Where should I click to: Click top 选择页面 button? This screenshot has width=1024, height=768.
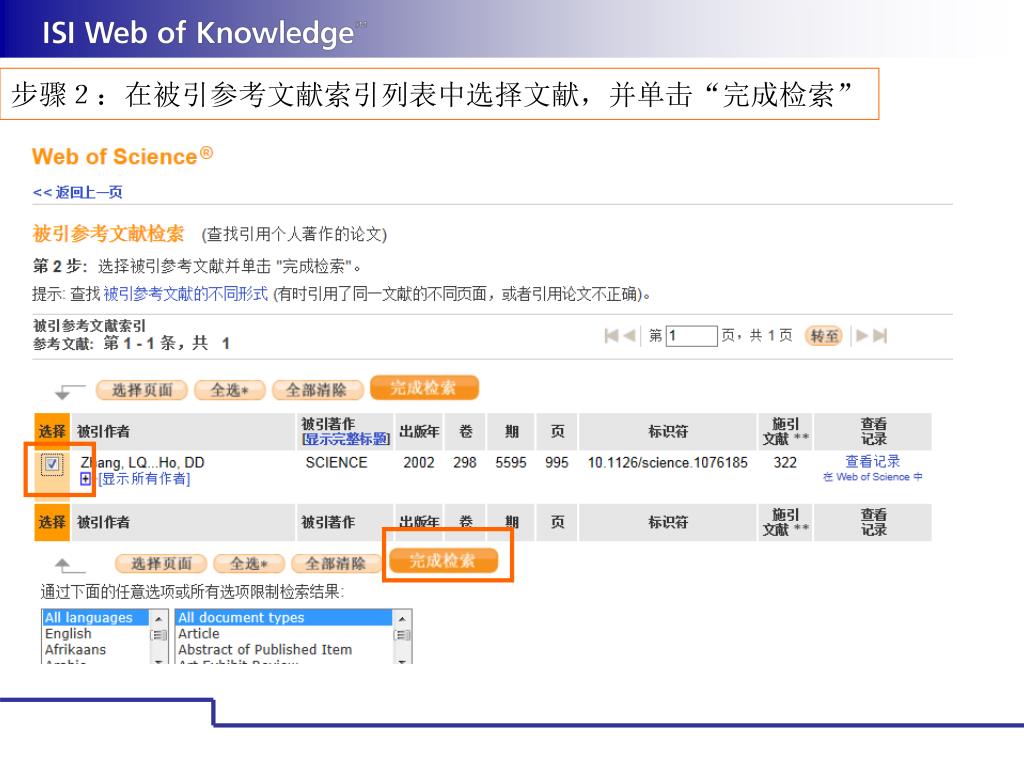point(142,390)
